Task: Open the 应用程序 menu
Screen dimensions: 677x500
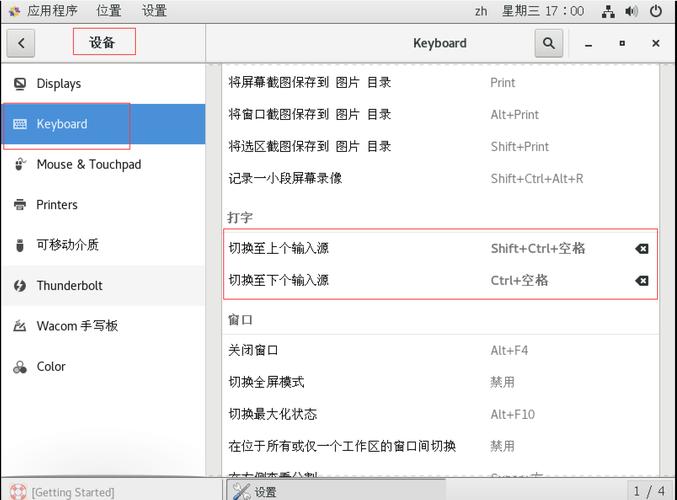Action: (x=49, y=11)
